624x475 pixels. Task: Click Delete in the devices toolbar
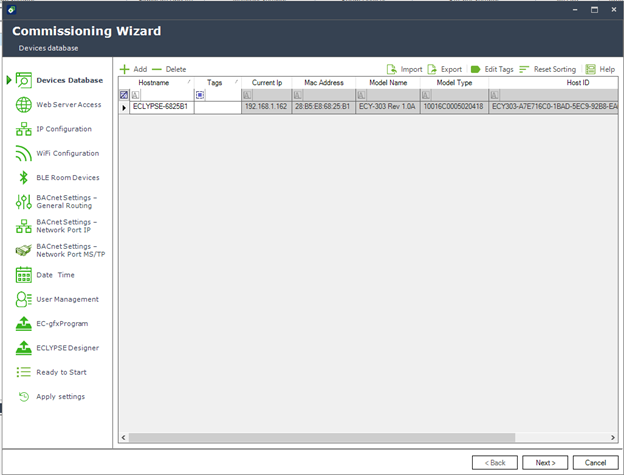[x=169, y=69]
